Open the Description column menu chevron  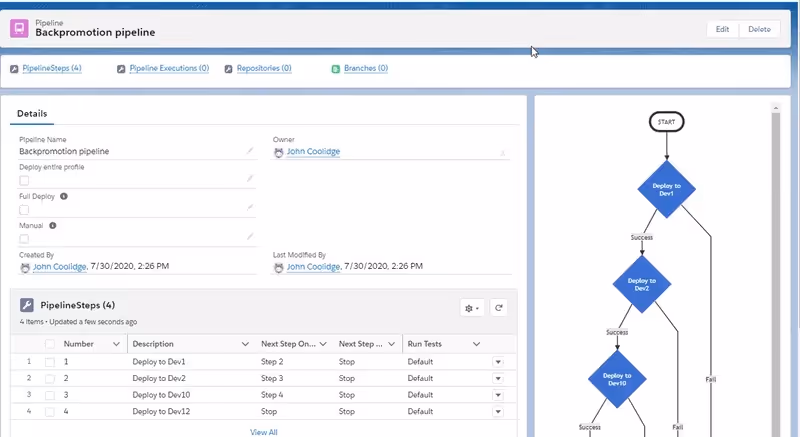(245, 344)
